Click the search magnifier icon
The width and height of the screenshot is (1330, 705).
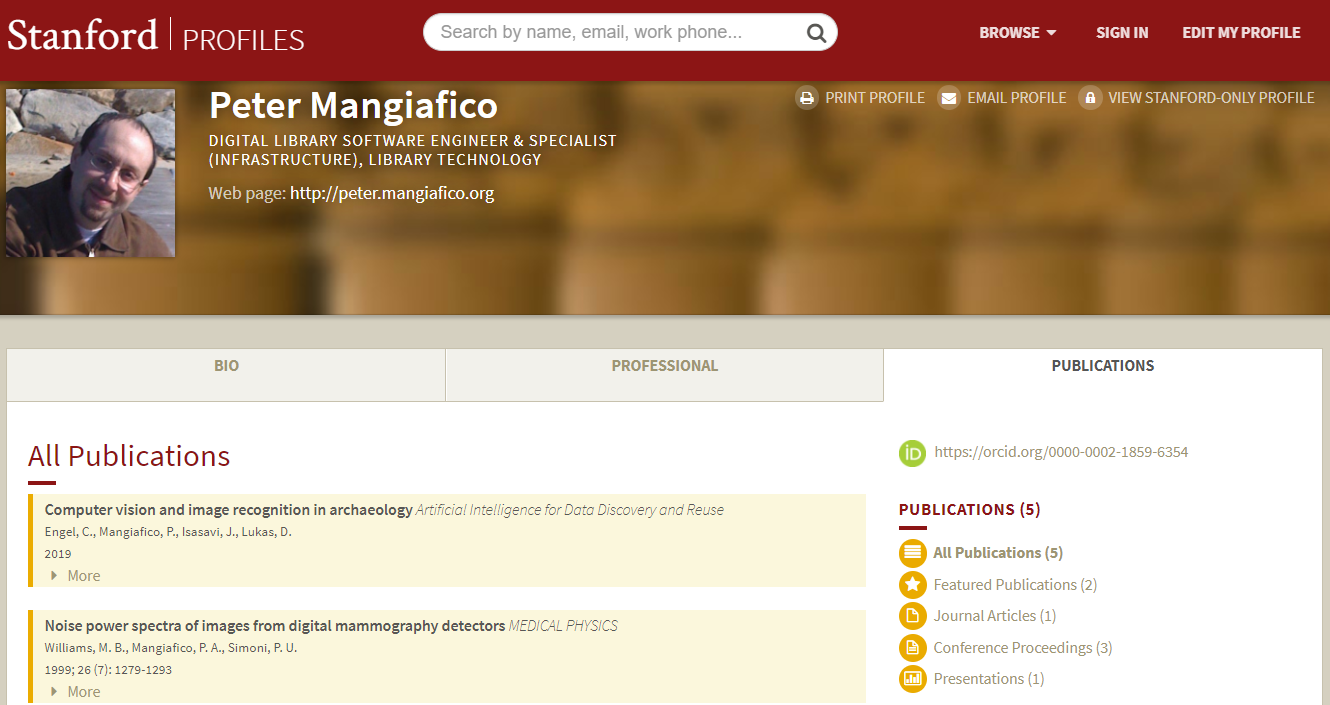point(816,33)
